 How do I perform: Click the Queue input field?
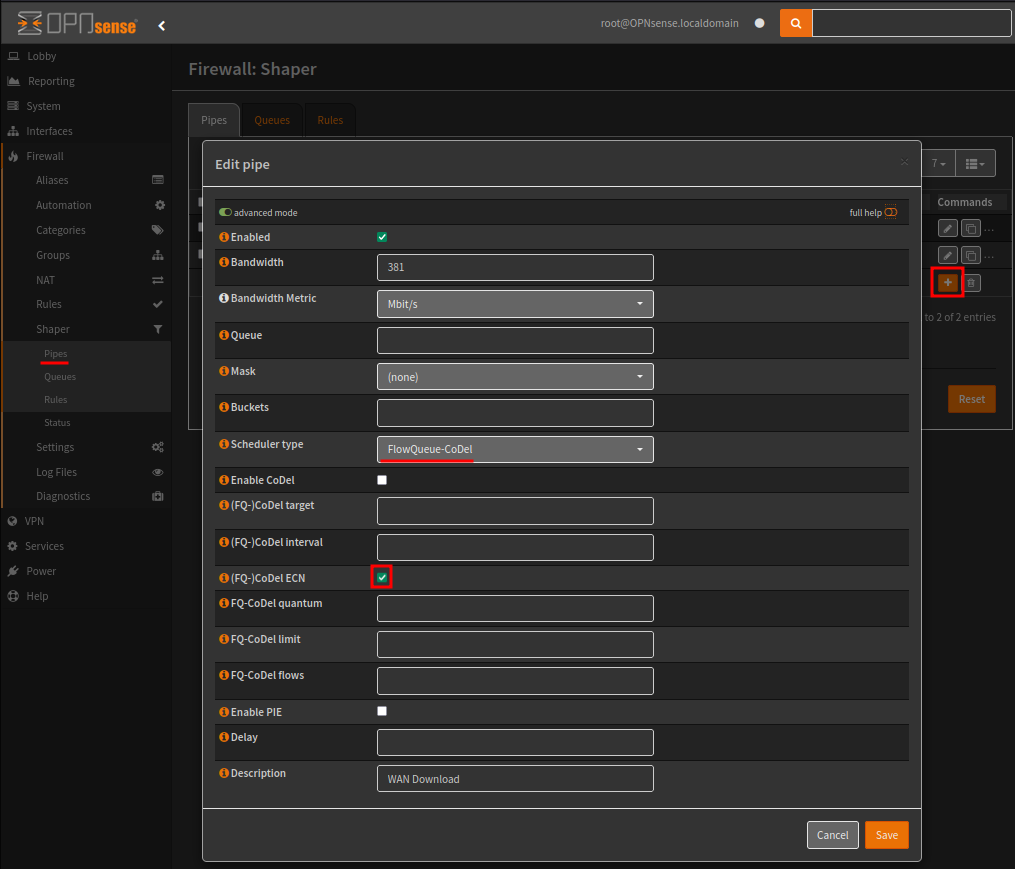(515, 341)
